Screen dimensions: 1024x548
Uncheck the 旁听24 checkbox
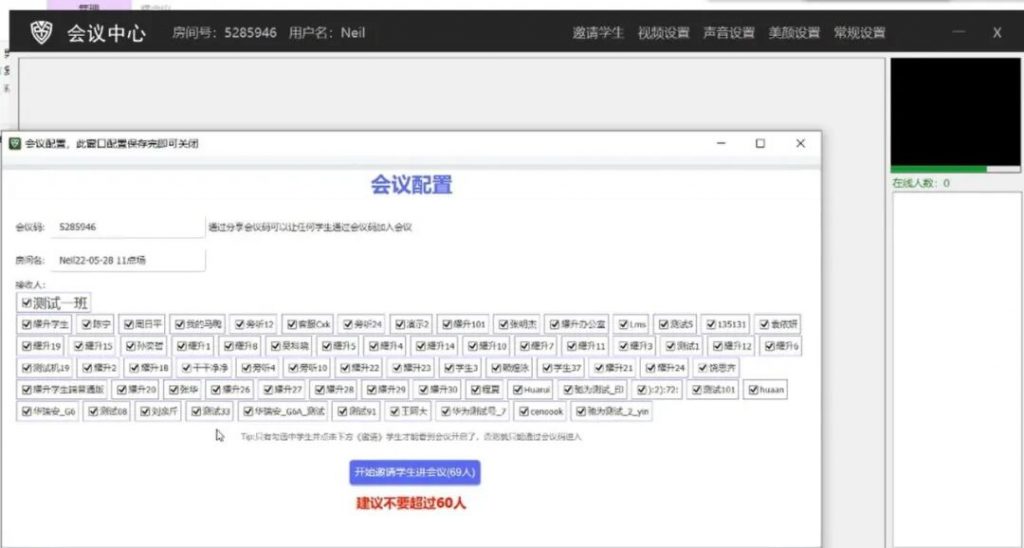pyautogui.click(x=348, y=324)
